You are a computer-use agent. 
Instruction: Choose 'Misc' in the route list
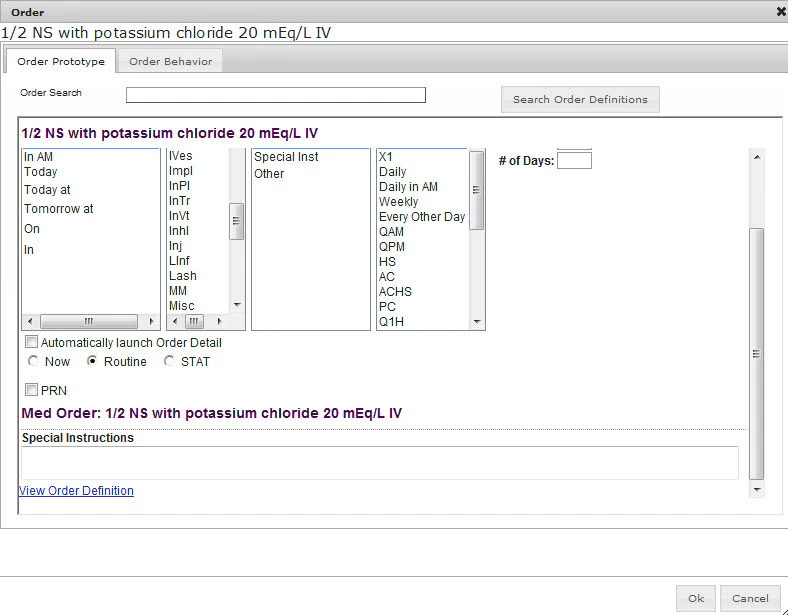(x=181, y=306)
